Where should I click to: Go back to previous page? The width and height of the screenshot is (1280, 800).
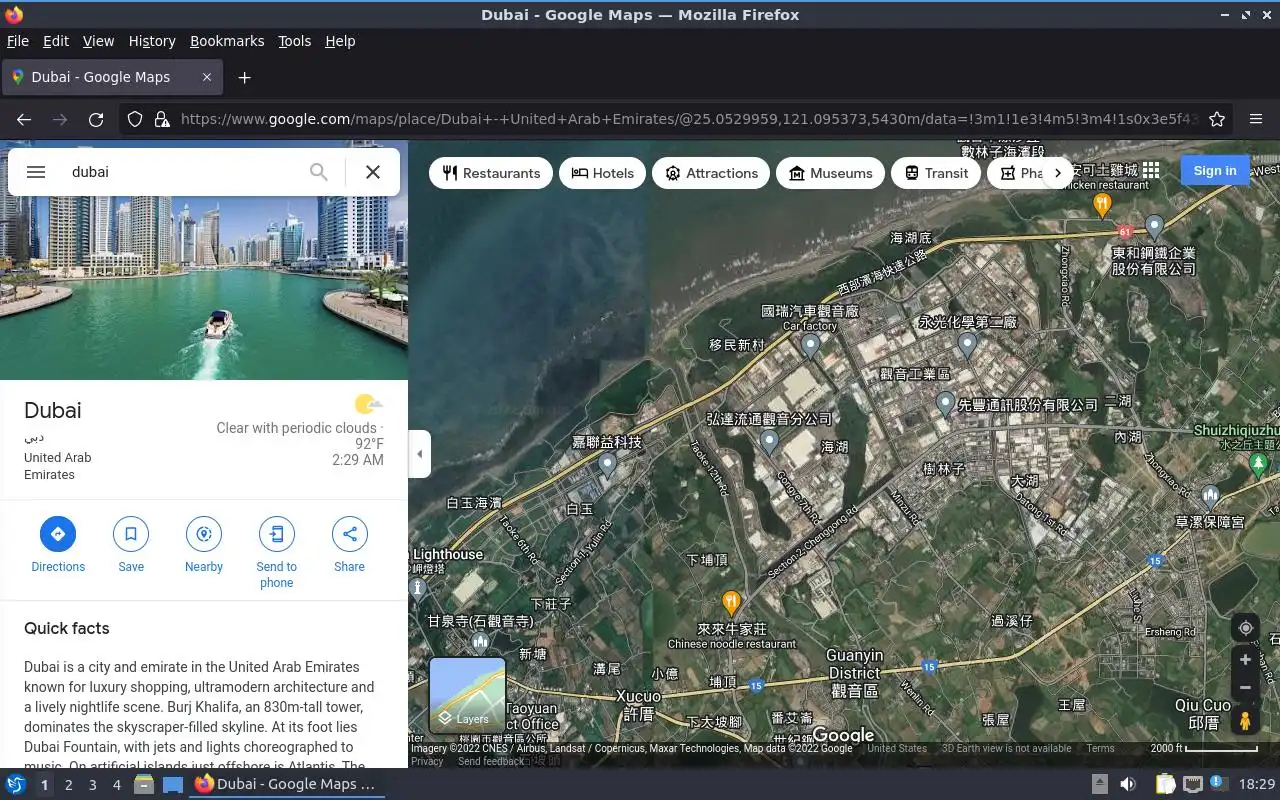24,119
